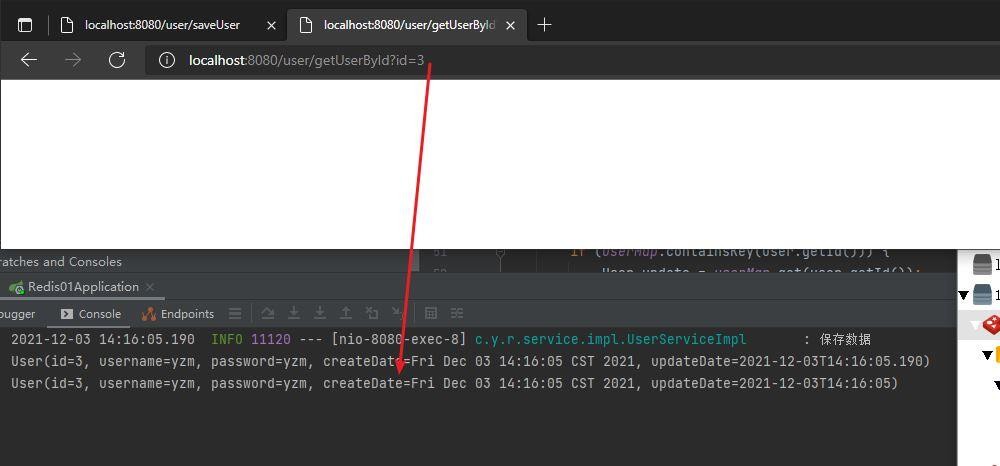
Task: Click the step into icon in debugger toolbar
Action: tap(294, 314)
